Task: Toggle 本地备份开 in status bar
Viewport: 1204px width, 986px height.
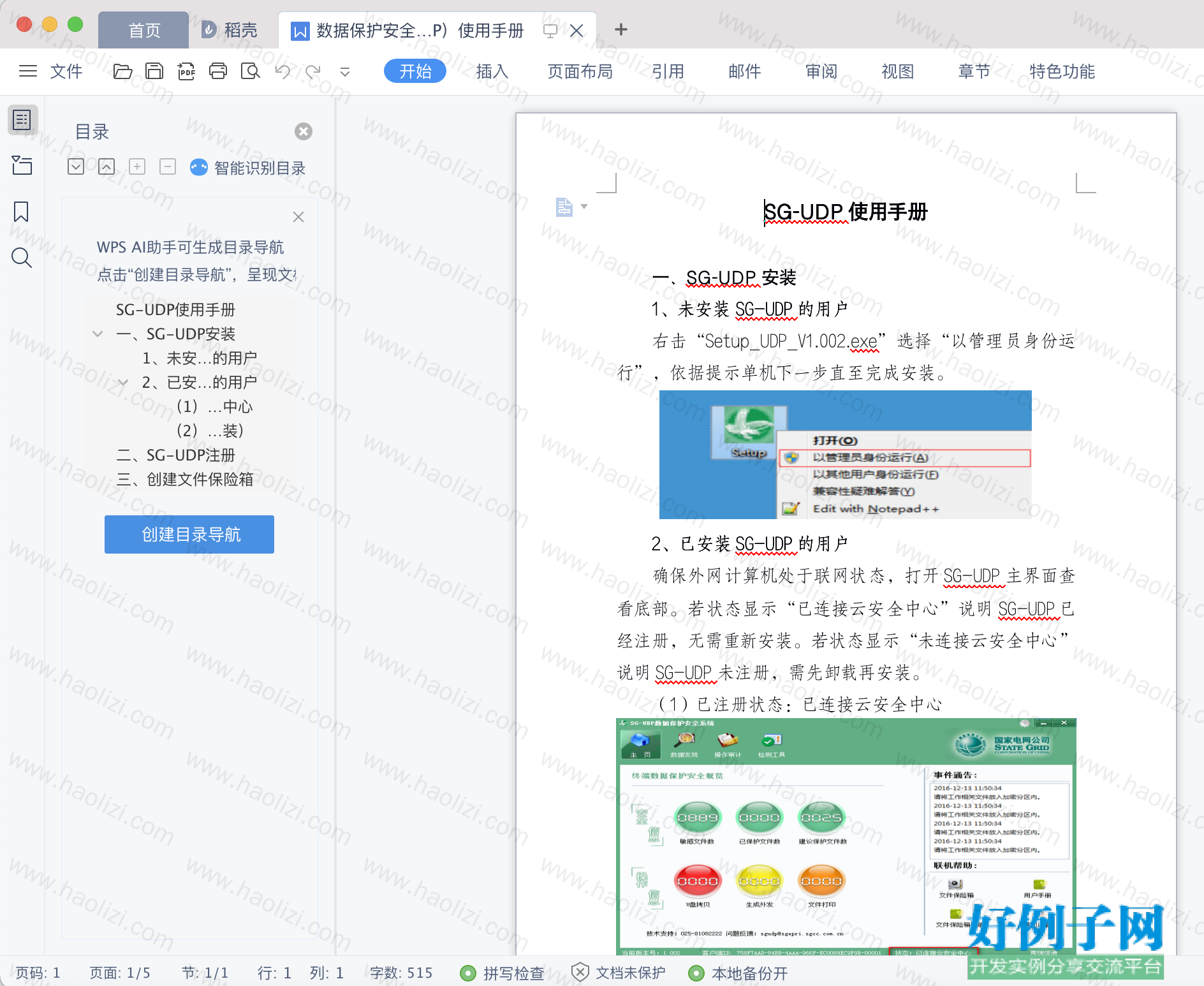Action: (x=738, y=973)
